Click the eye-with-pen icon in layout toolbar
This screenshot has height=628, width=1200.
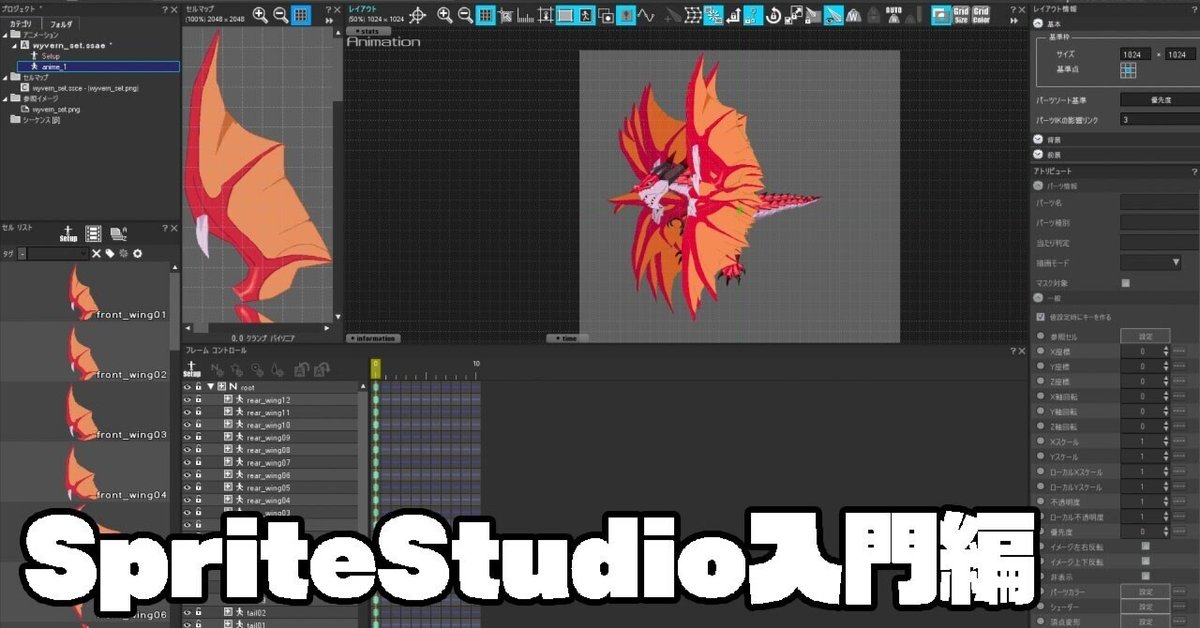coord(833,15)
